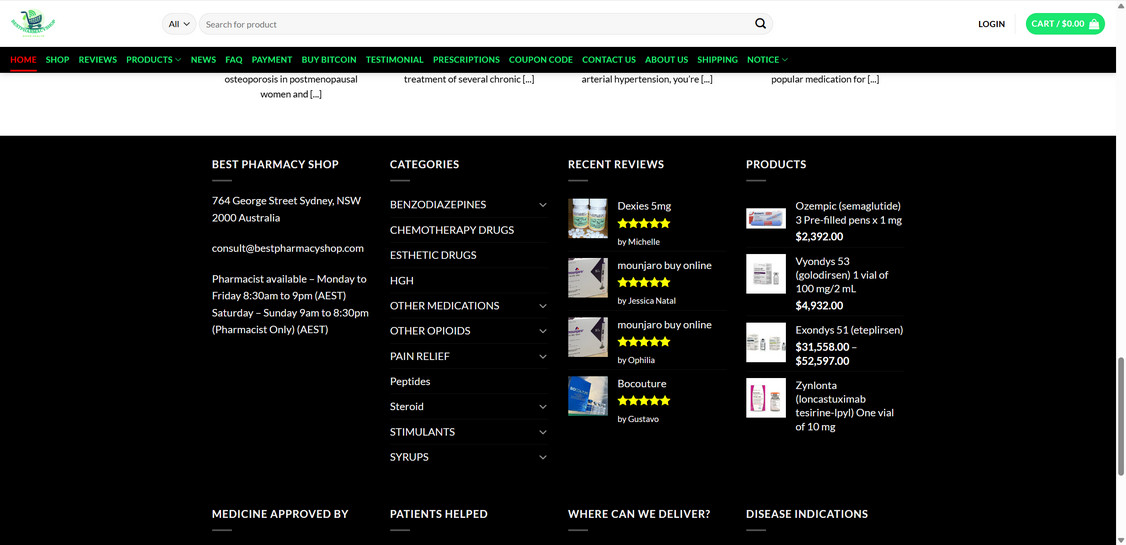Click the Dexies 5mg review thumbnail
The width and height of the screenshot is (1126, 545).
coord(587,218)
